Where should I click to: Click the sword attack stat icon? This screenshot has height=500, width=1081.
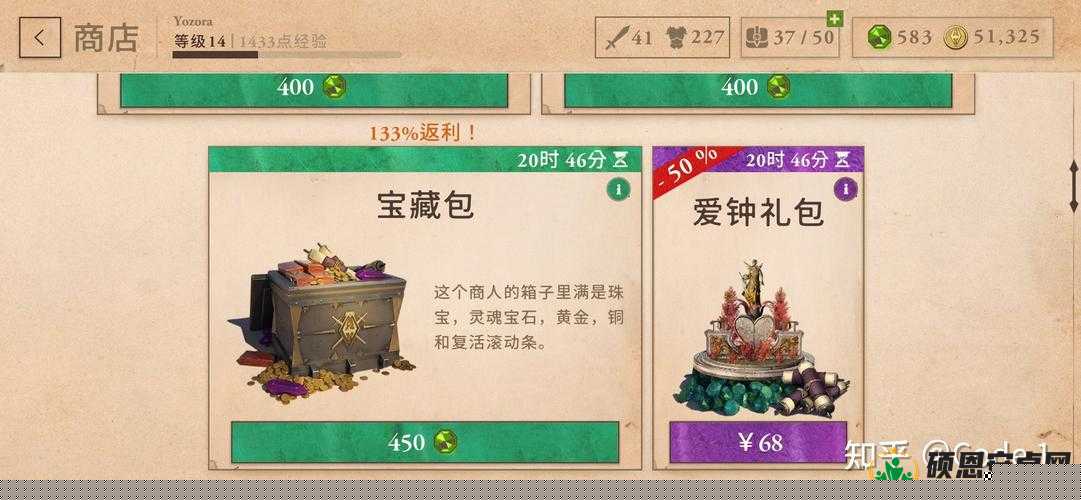pos(616,37)
